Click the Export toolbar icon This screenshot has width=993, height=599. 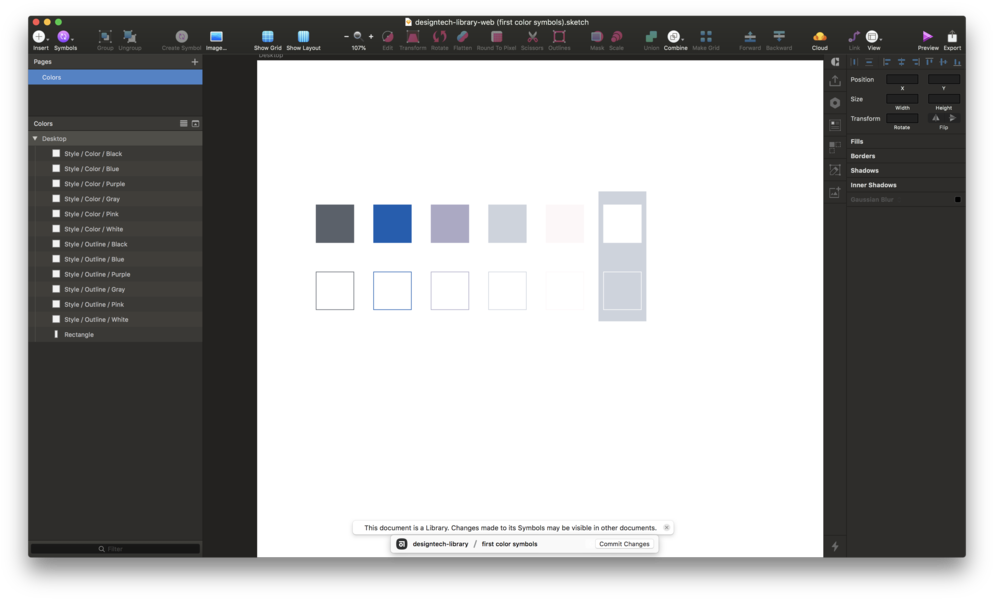pos(952,37)
